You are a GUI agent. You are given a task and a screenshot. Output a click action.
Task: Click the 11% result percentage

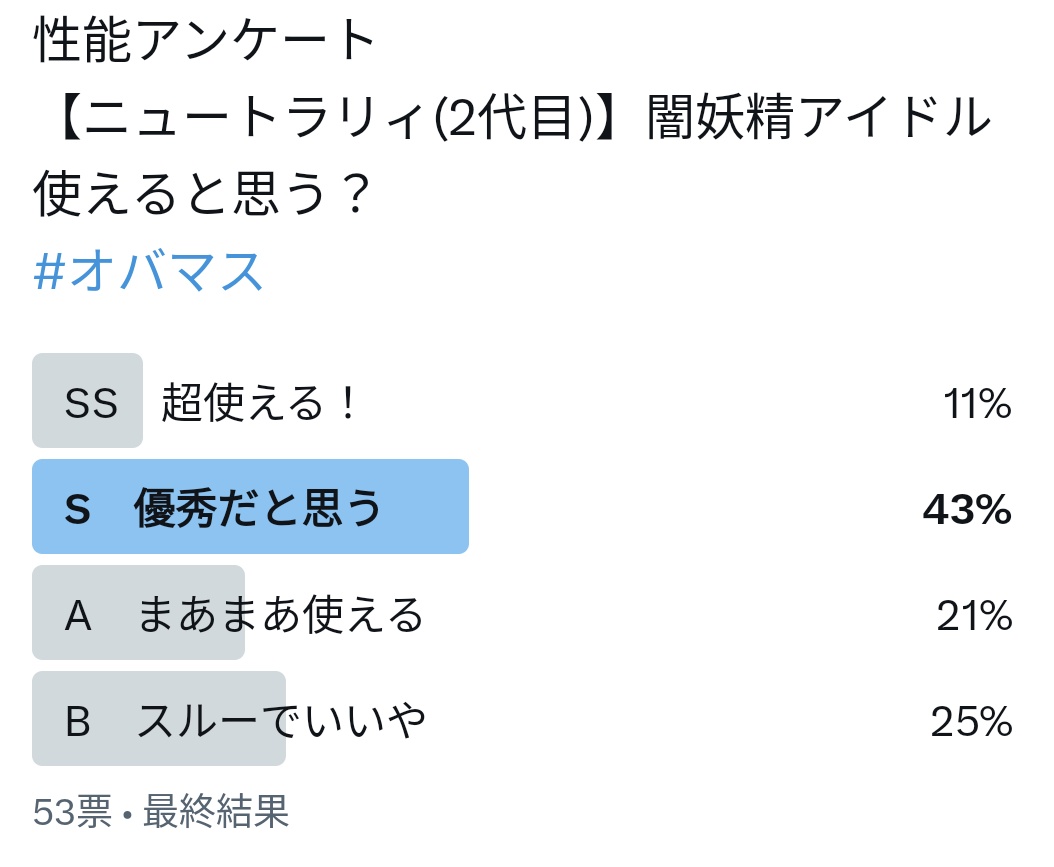[x=977, y=403]
